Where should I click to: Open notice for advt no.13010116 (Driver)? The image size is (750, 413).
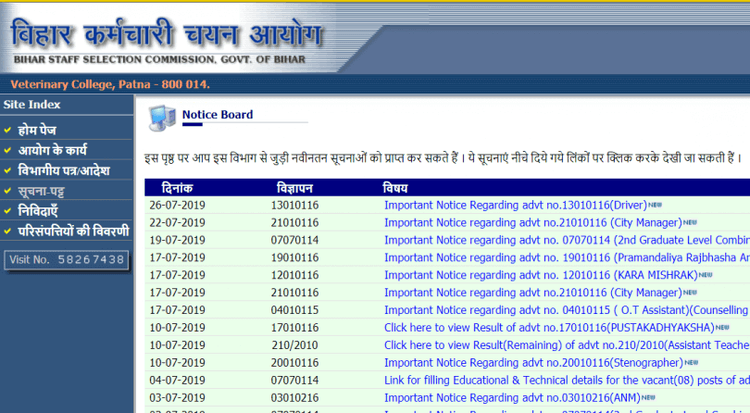click(x=515, y=205)
